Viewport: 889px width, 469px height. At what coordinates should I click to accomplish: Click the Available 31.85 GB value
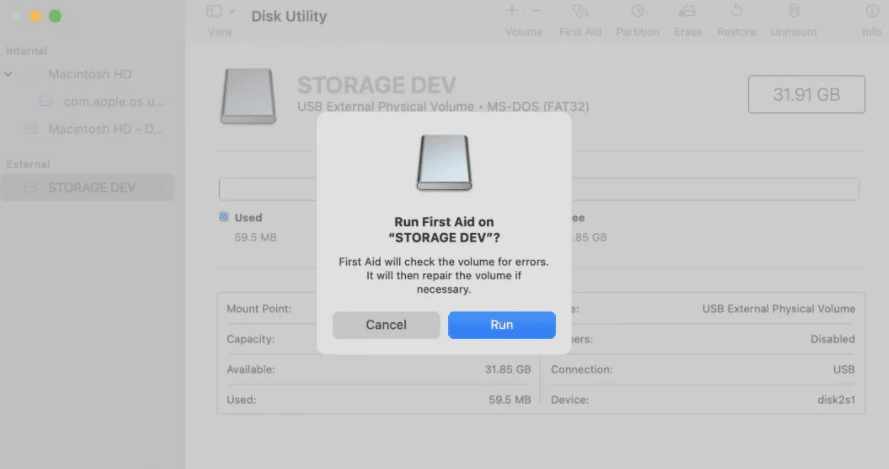508,369
